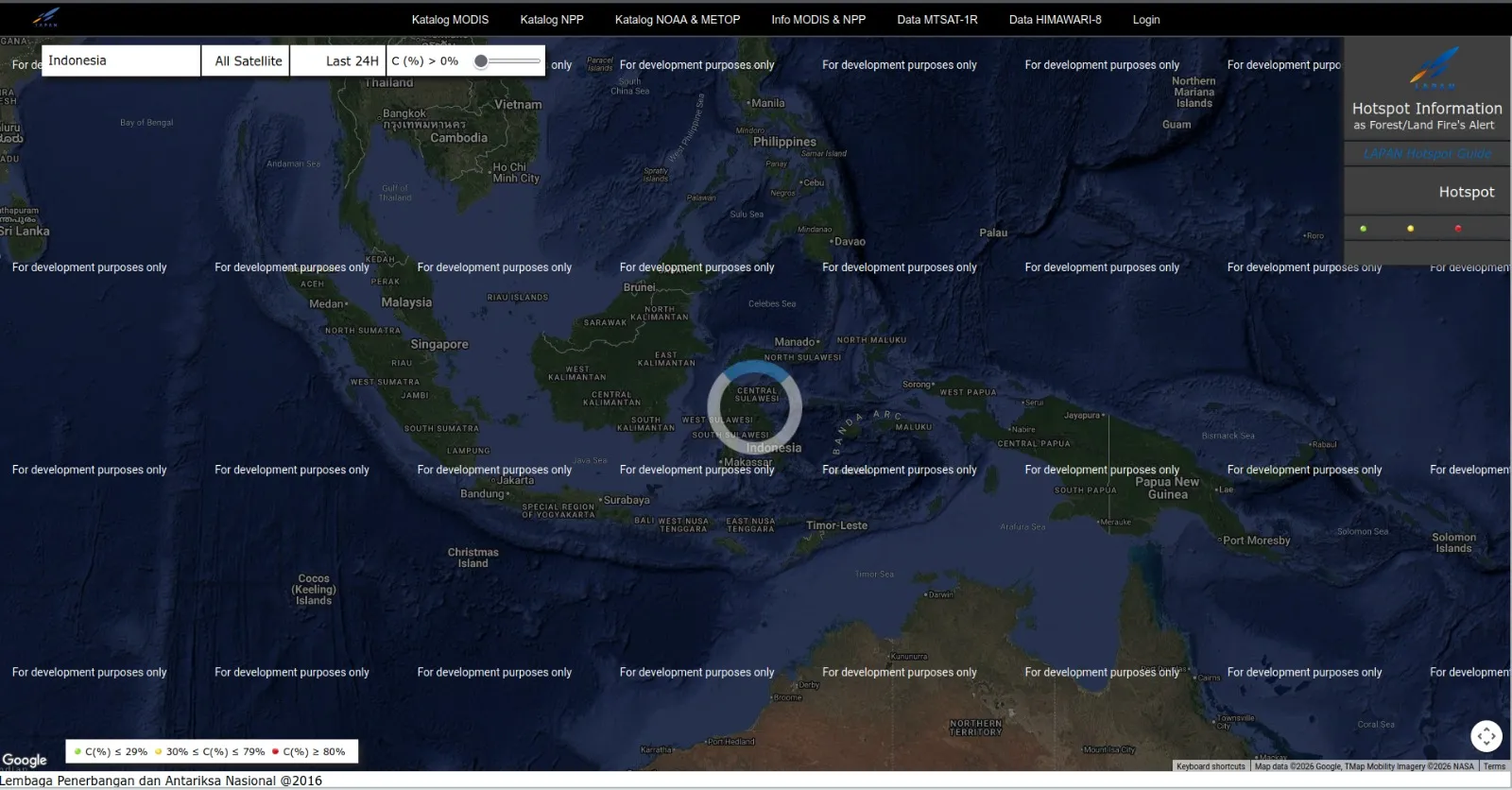Click the yellow hotspot dot in the panel
The image size is (1512, 790).
point(1410,229)
